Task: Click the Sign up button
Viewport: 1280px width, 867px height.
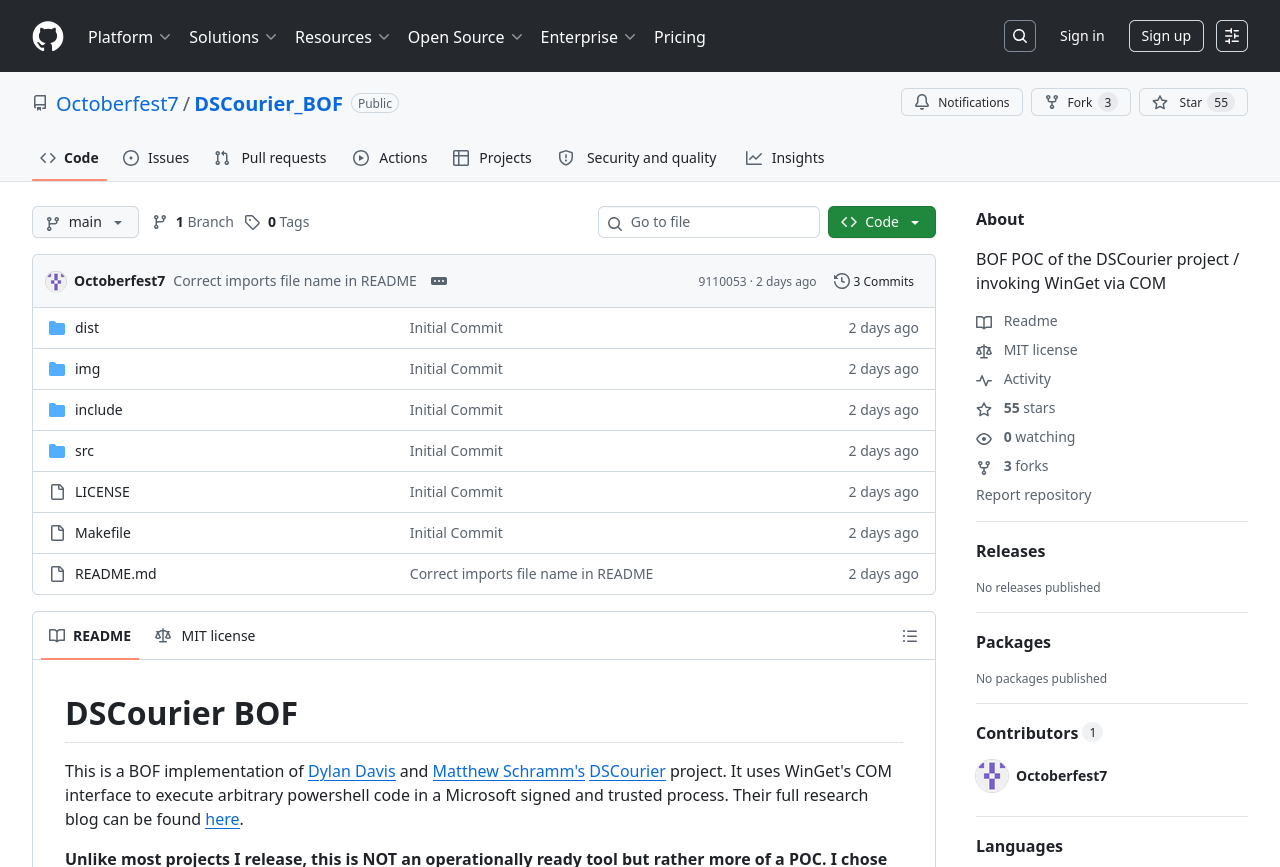Action: point(1165,36)
